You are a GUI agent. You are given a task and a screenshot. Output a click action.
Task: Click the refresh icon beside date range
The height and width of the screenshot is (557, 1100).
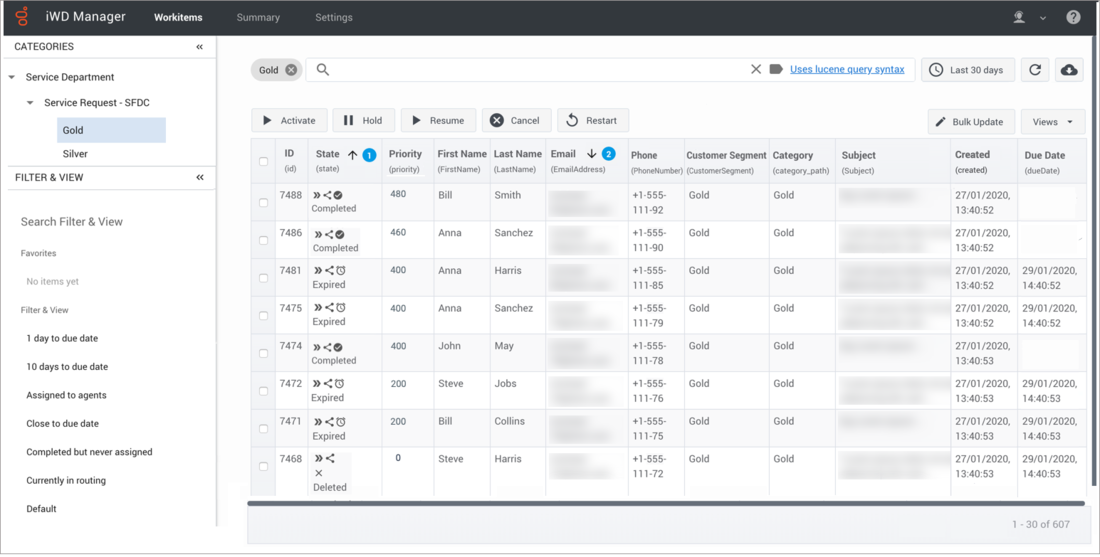pyautogui.click(x=1035, y=70)
